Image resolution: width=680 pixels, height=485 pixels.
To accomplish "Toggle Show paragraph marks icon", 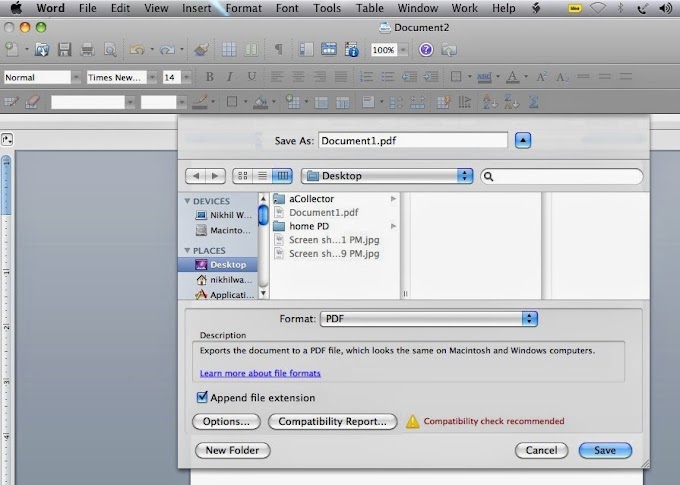I will click(279, 49).
